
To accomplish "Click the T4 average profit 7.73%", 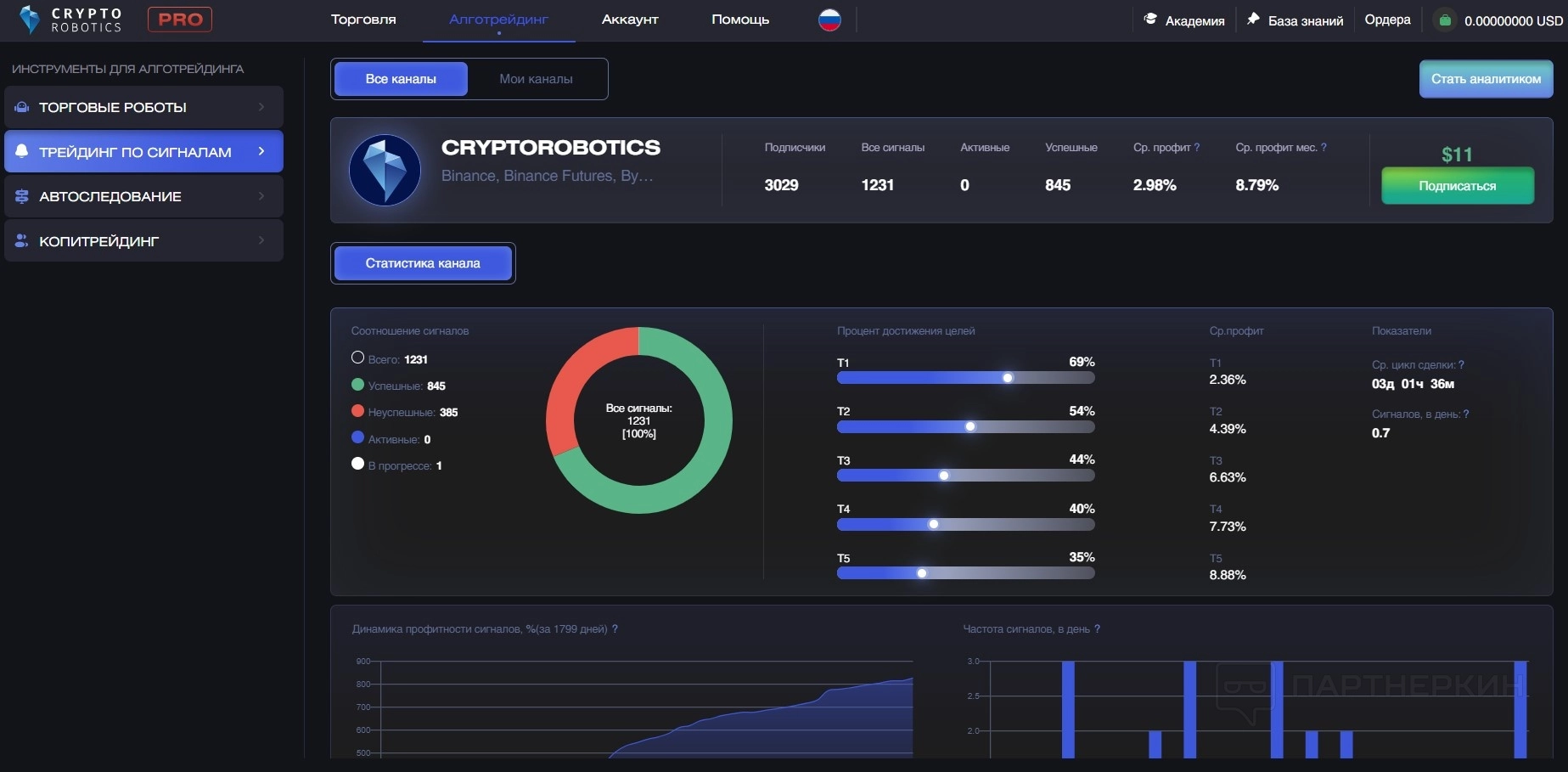I will pos(1228,527).
